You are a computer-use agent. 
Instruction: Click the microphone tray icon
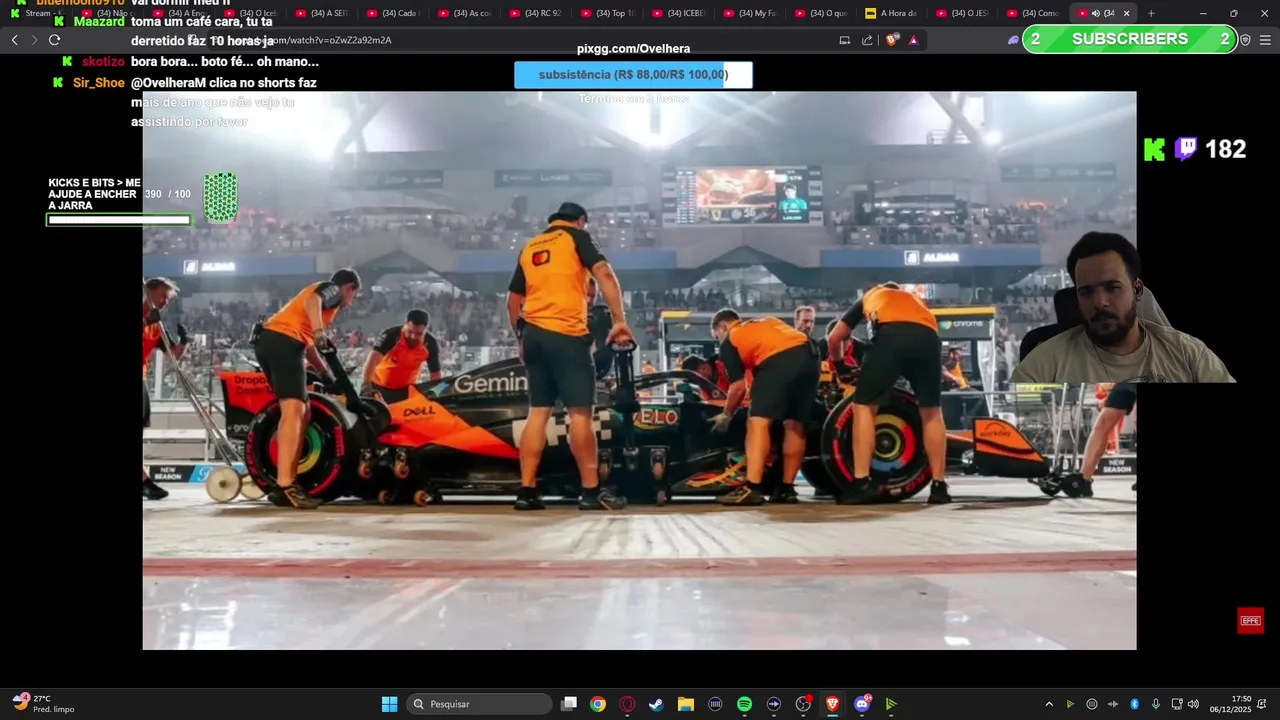click(1155, 704)
